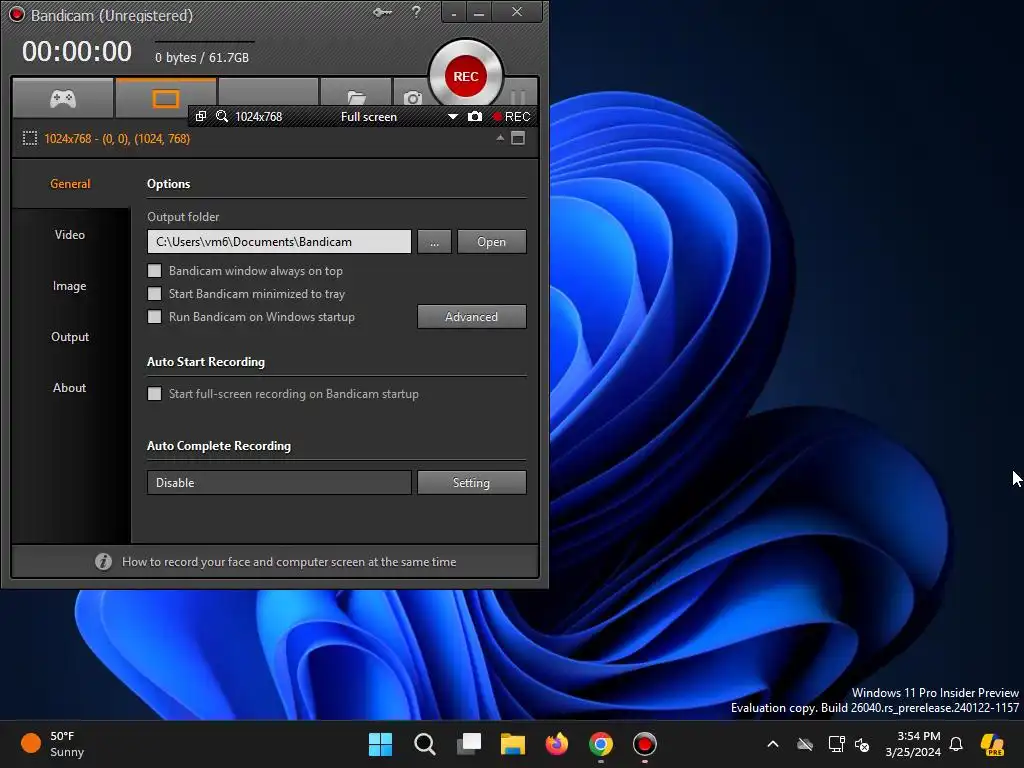1024x768 pixels.
Task: Select the General settings tab
Action: tap(71, 184)
